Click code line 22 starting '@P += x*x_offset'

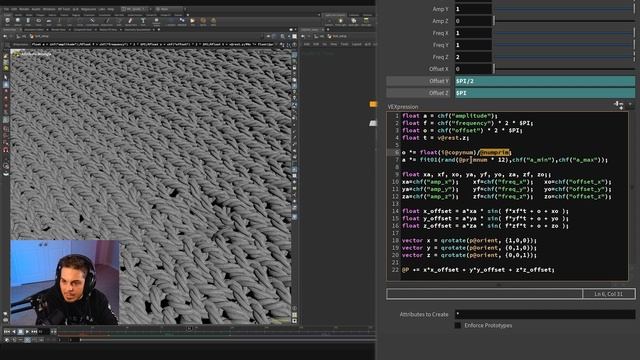tap(478, 270)
